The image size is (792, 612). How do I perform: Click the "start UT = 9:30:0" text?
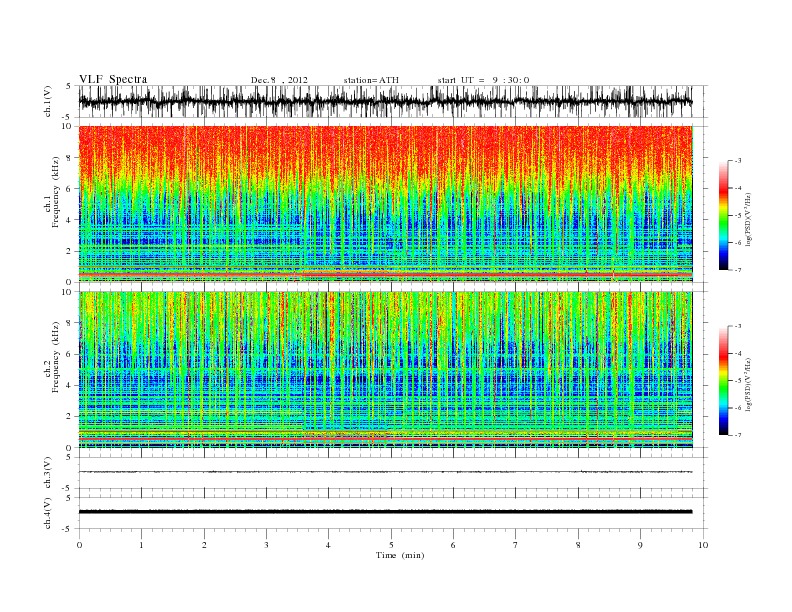(x=483, y=80)
